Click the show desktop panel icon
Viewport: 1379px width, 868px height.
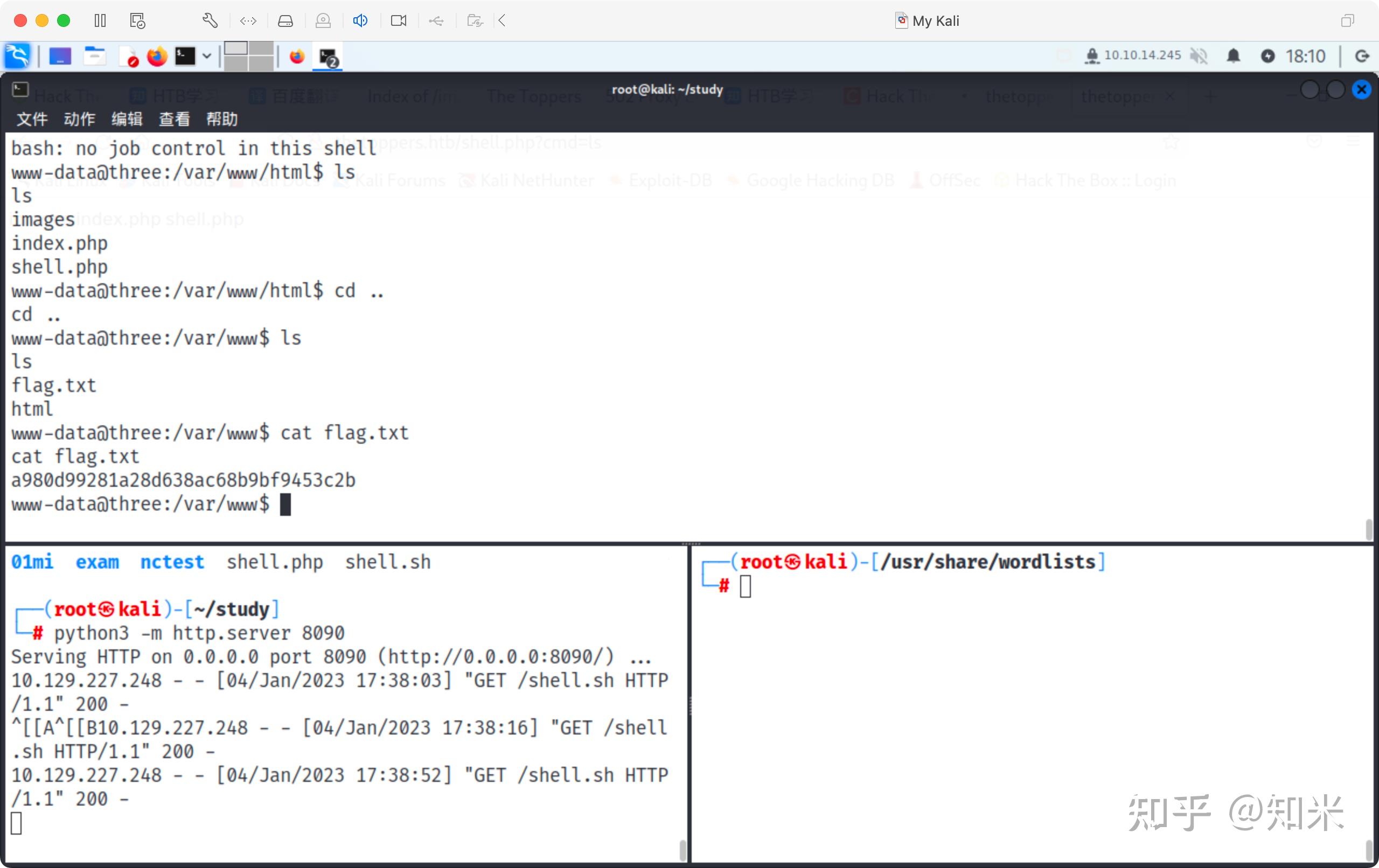[60, 56]
